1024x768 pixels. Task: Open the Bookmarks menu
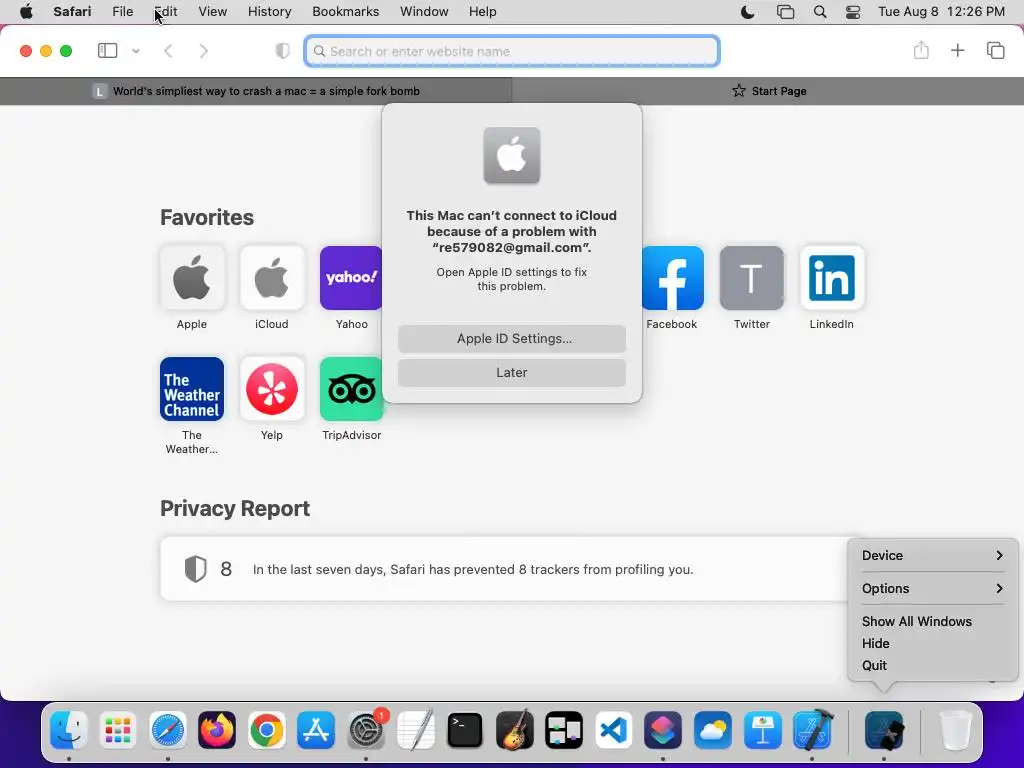coord(345,12)
